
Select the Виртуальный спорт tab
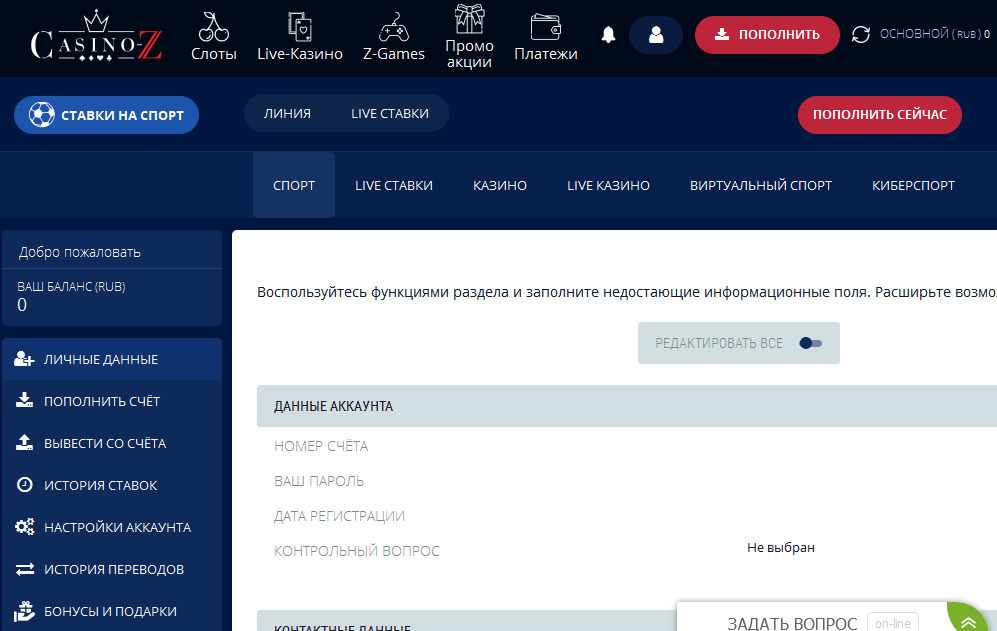pyautogui.click(x=760, y=185)
